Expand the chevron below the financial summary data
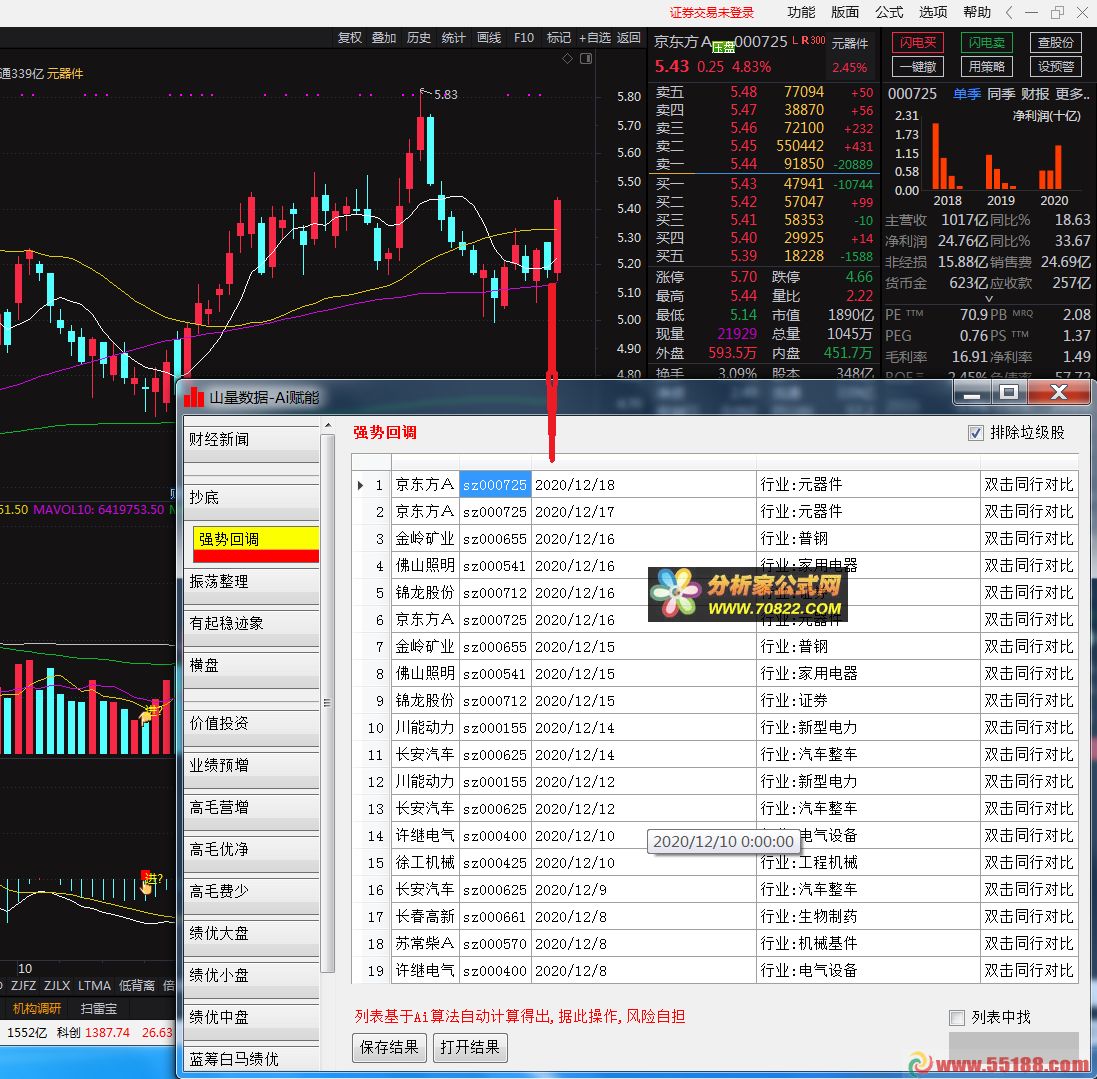The image size is (1097, 1079). pos(989,299)
